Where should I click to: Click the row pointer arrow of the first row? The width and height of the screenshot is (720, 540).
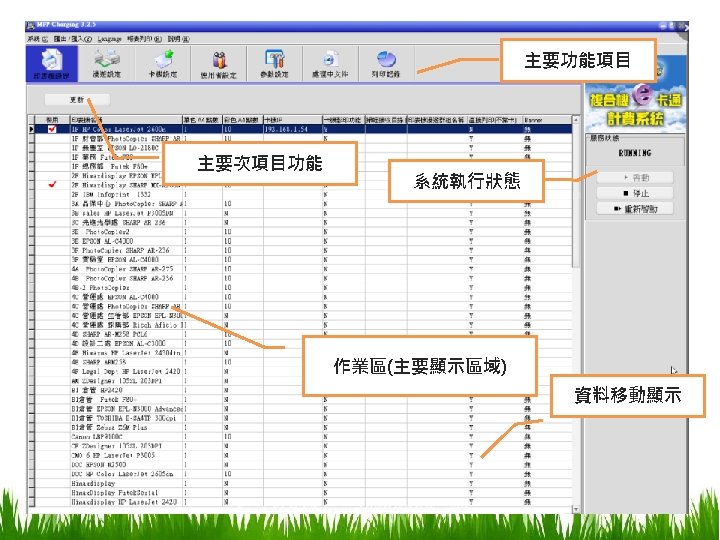click(31, 129)
